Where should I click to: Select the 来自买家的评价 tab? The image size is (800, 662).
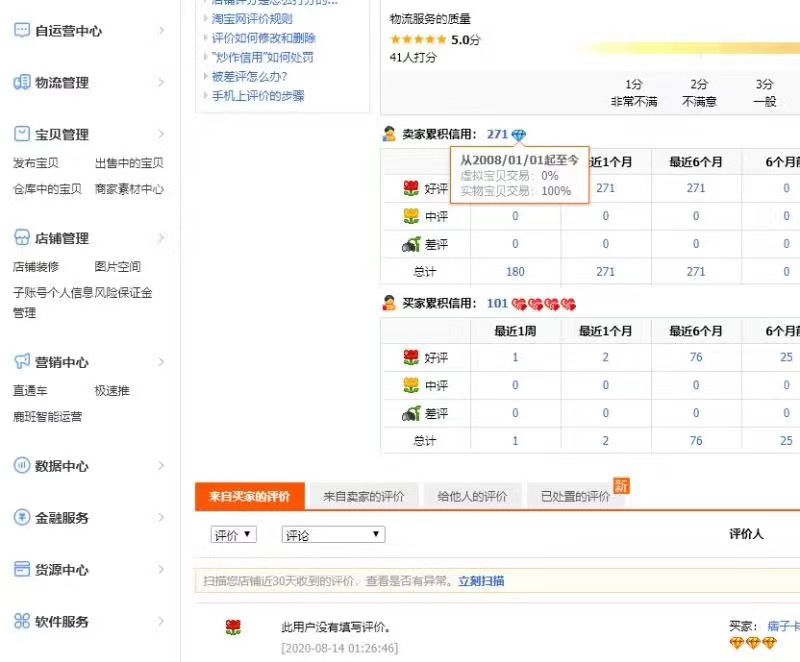(250, 496)
